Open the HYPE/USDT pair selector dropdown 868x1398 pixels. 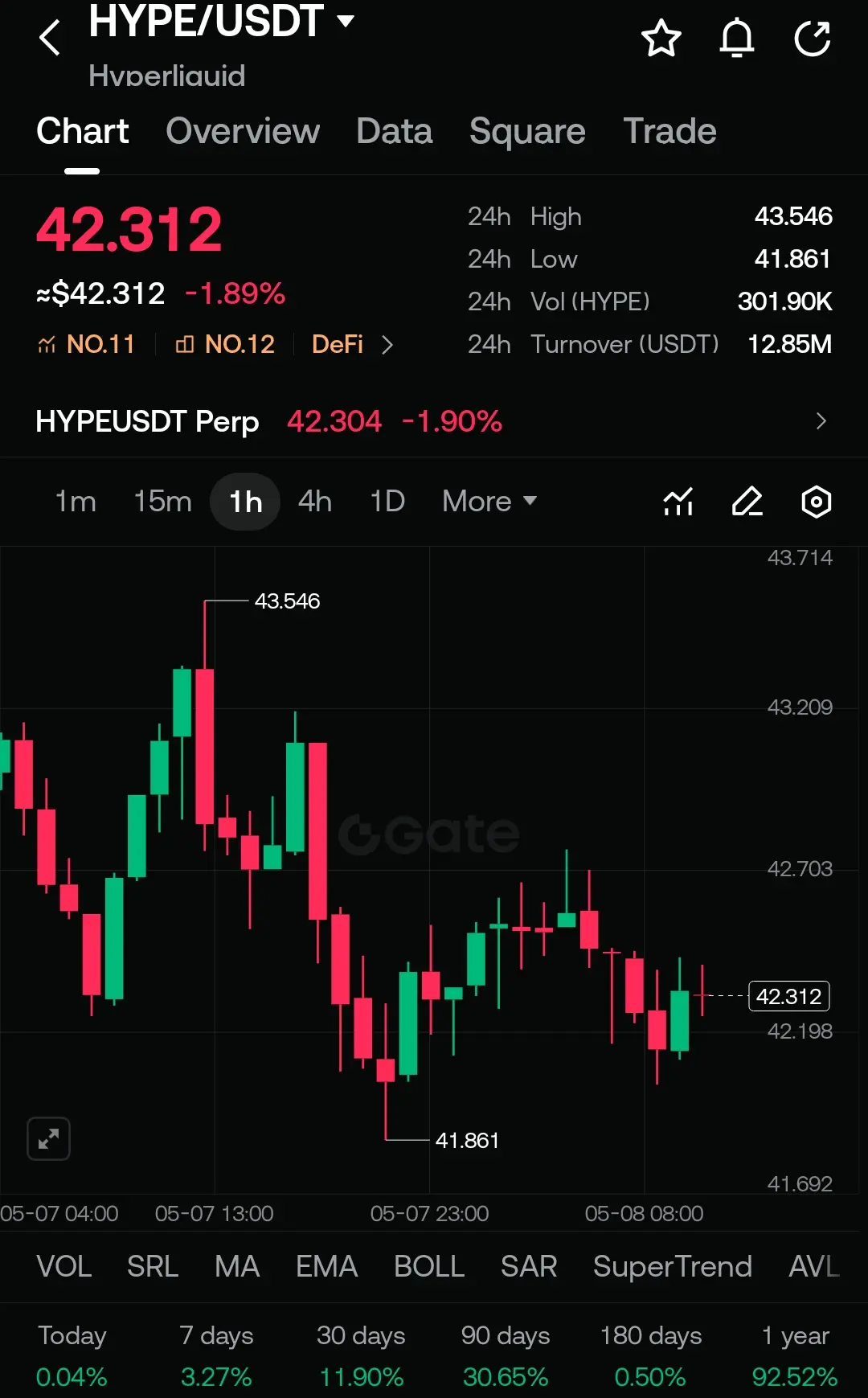(x=222, y=21)
